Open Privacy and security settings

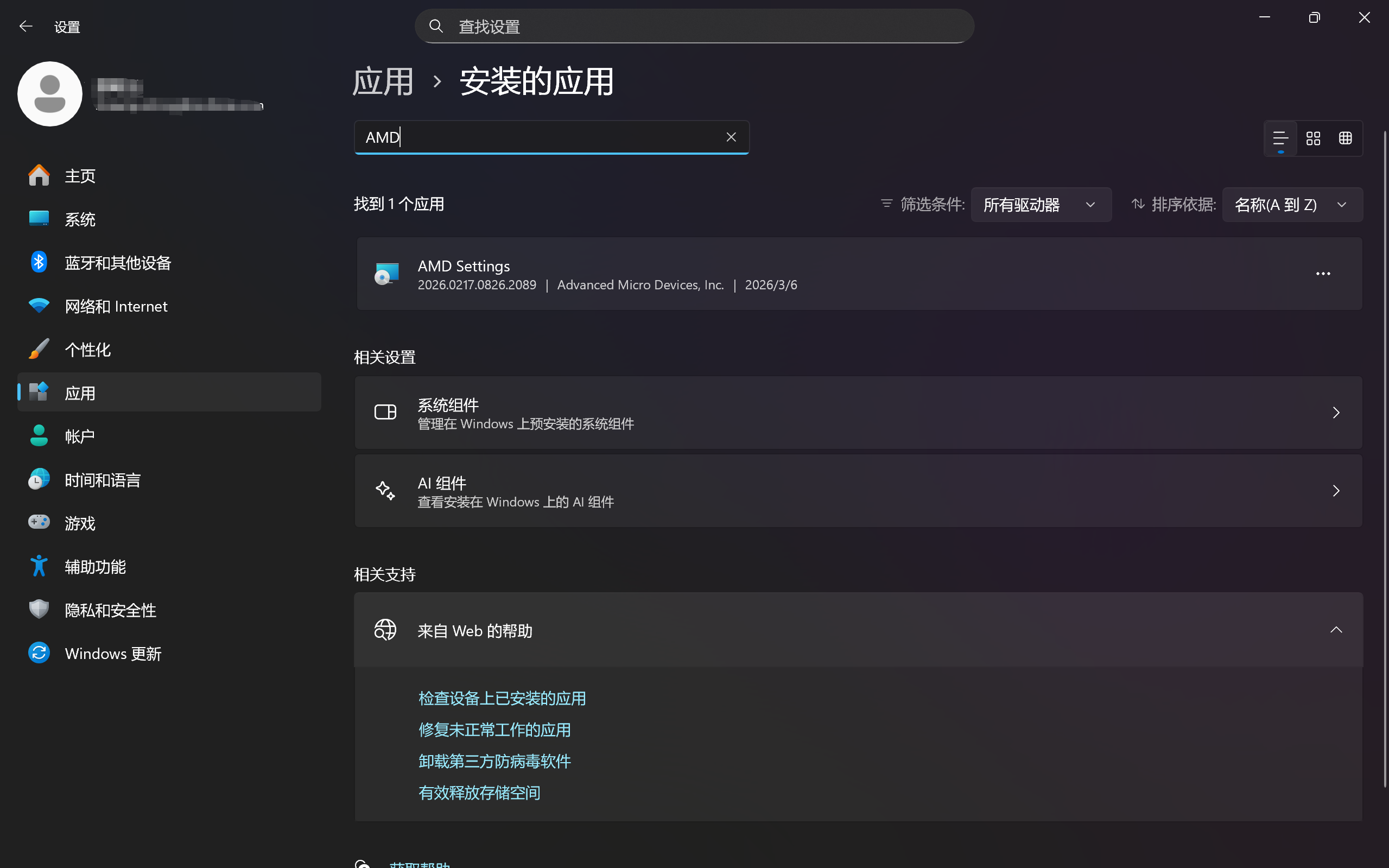[110, 610]
